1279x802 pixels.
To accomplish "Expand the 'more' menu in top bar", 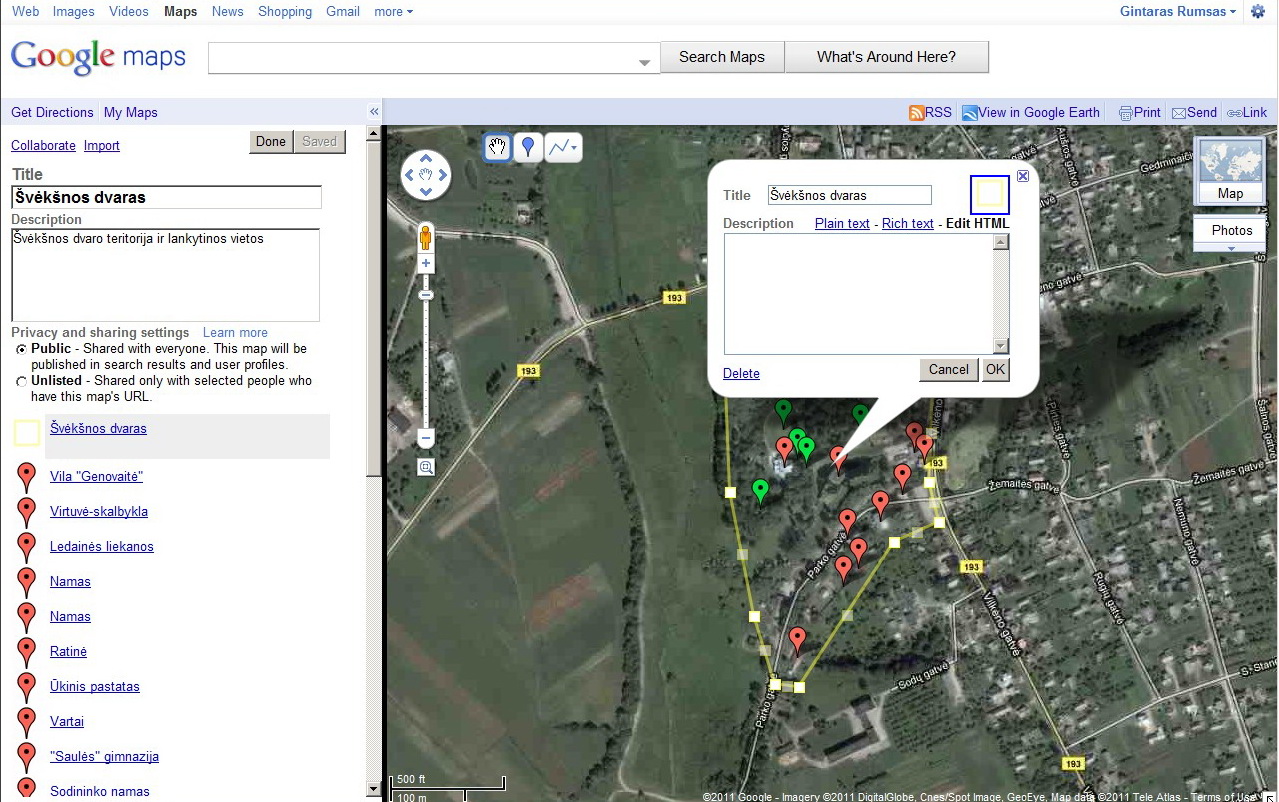I will [x=393, y=12].
